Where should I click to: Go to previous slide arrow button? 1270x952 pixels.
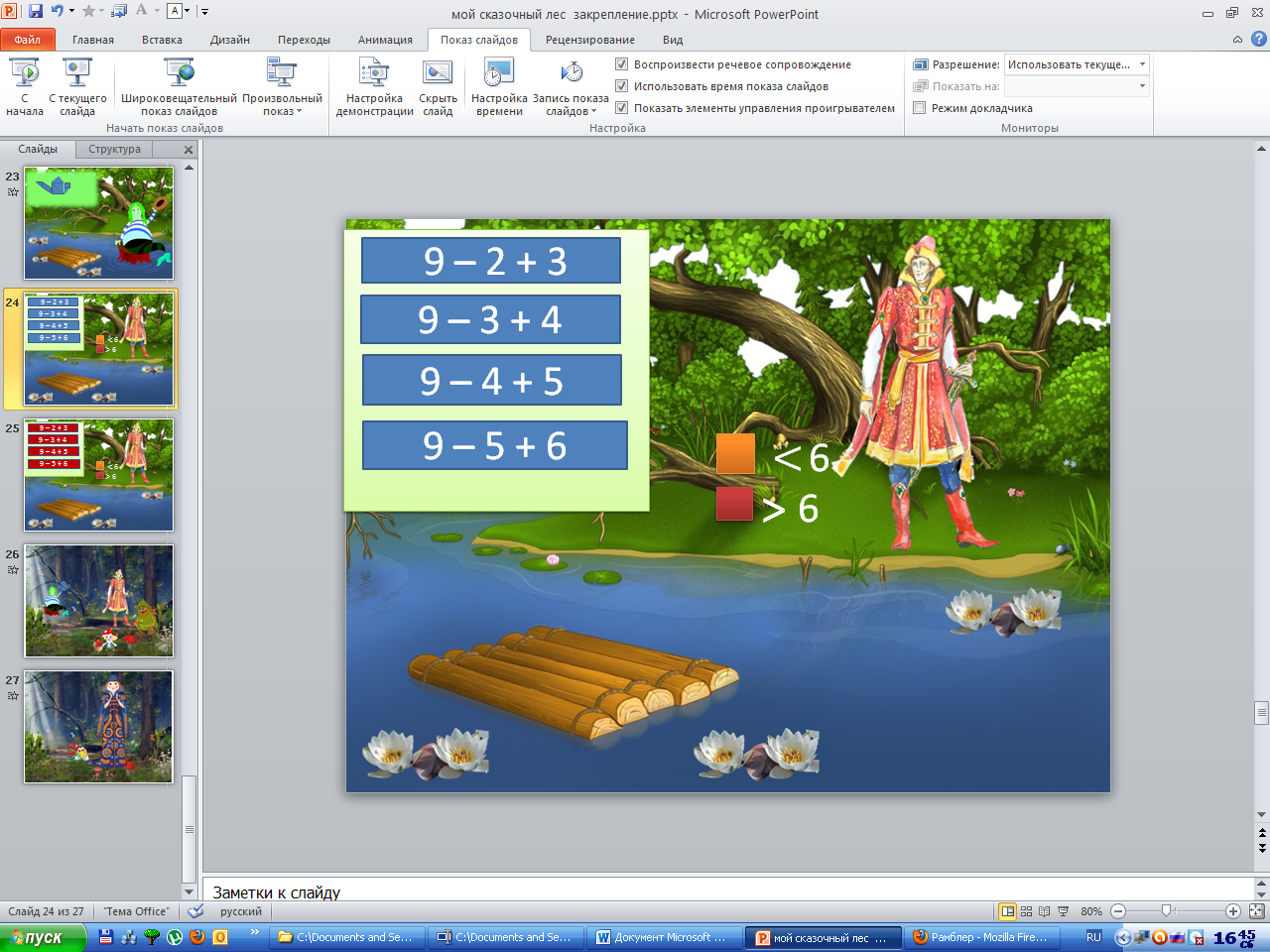[x=1262, y=833]
